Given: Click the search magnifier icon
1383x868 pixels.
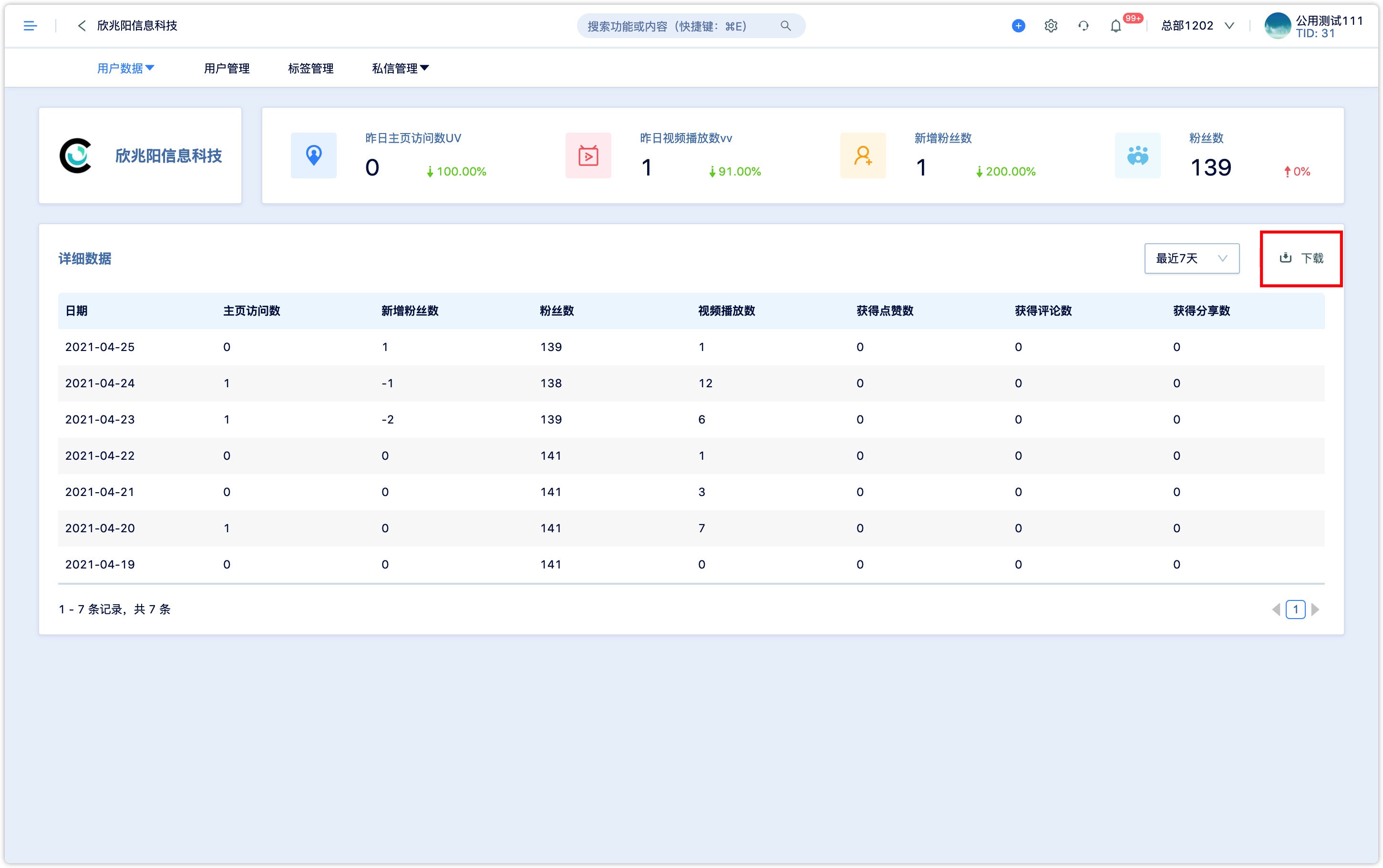Looking at the screenshot, I should [x=785, y=26].
